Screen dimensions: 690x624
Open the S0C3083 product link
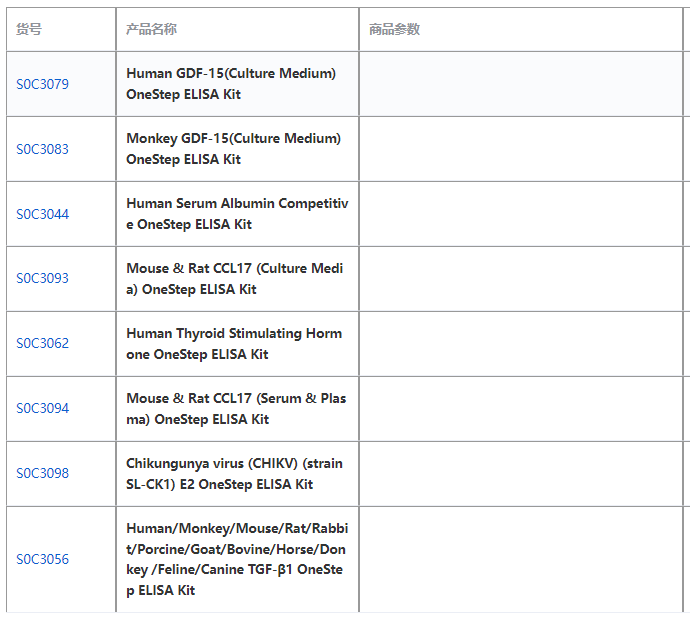(42, 149)
